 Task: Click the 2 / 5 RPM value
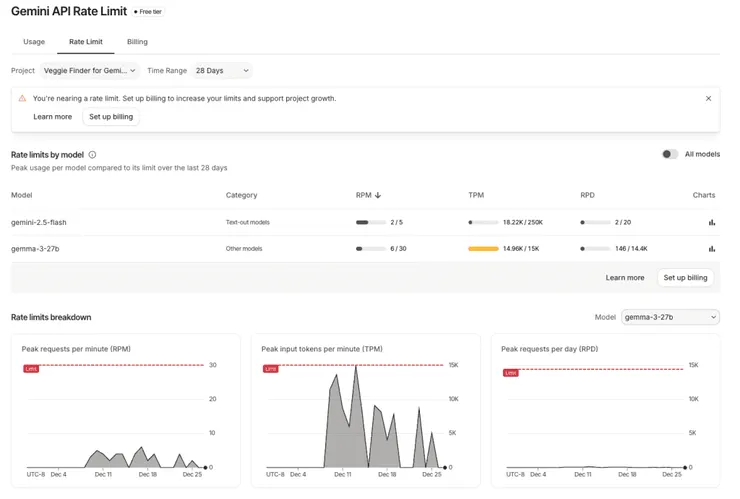coord(396,222)
